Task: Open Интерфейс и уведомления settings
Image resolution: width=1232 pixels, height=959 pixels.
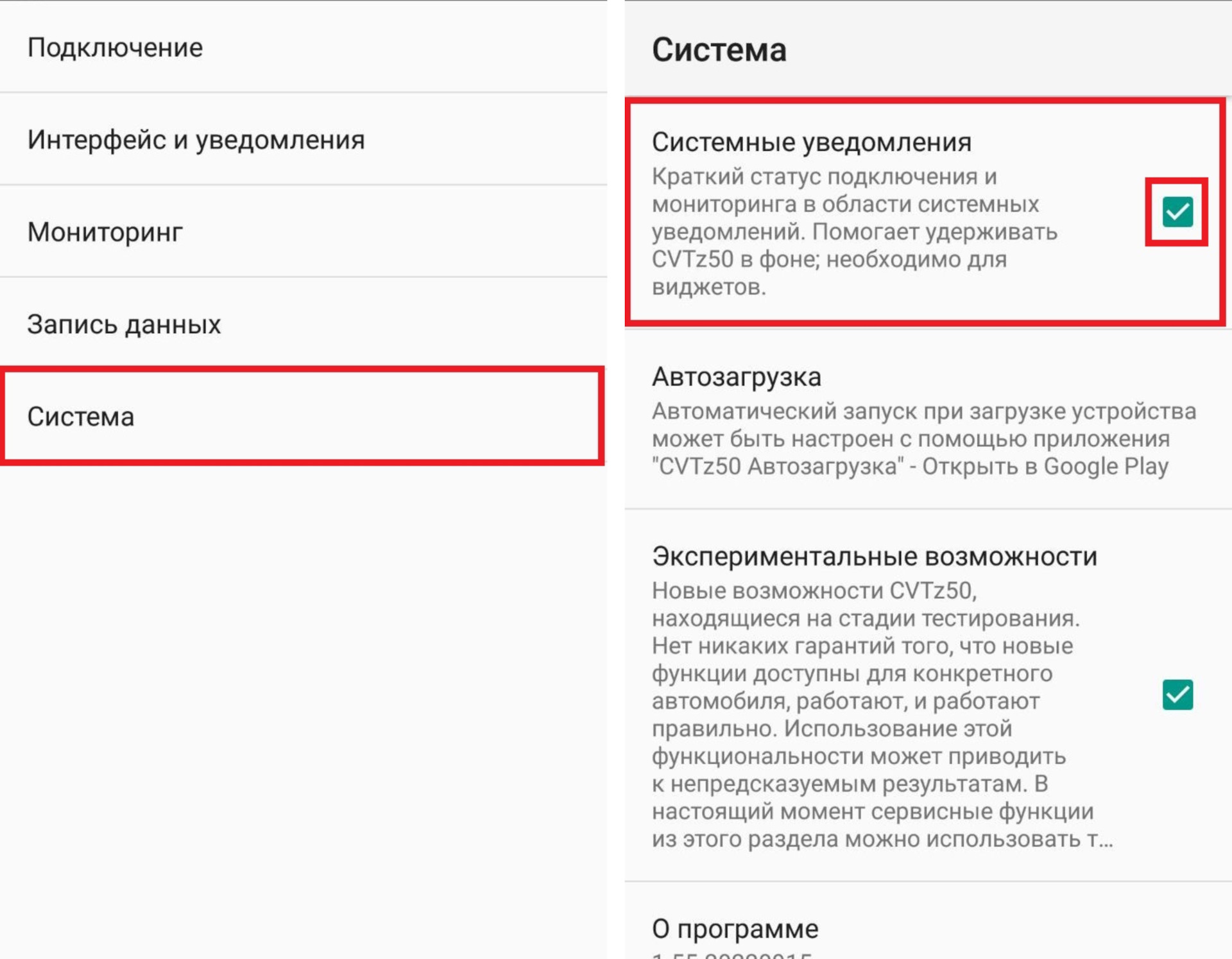Action: 196,140
